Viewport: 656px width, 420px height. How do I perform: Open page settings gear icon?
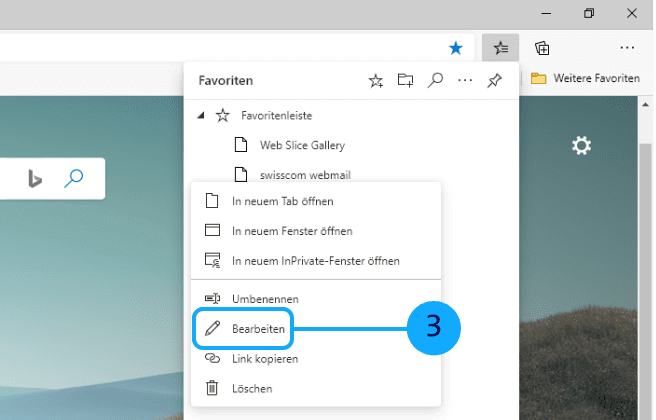pyautogui.click(x=581, y=146)
